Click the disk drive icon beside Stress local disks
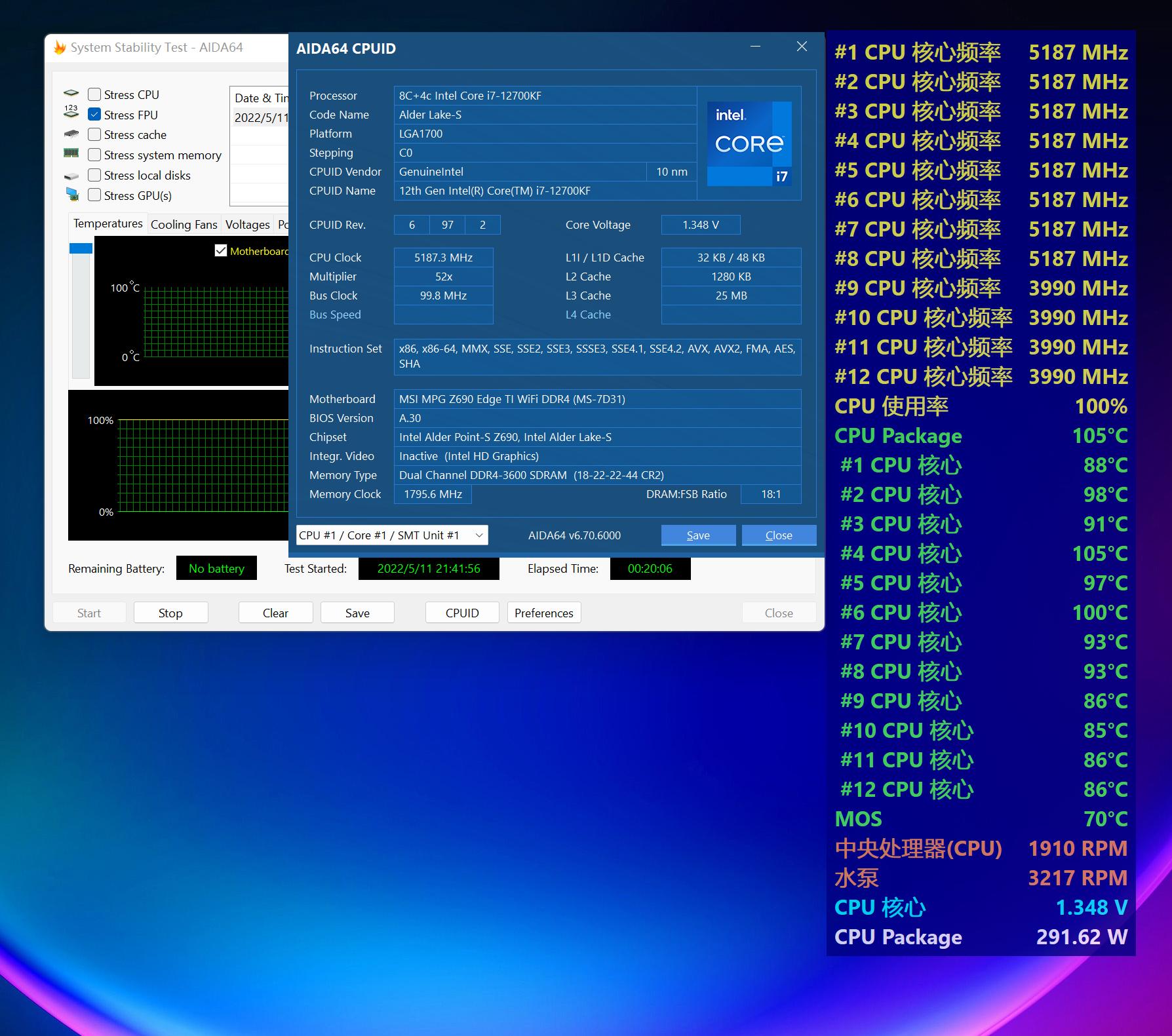The image size is (1172, 1036). (71, 176)
